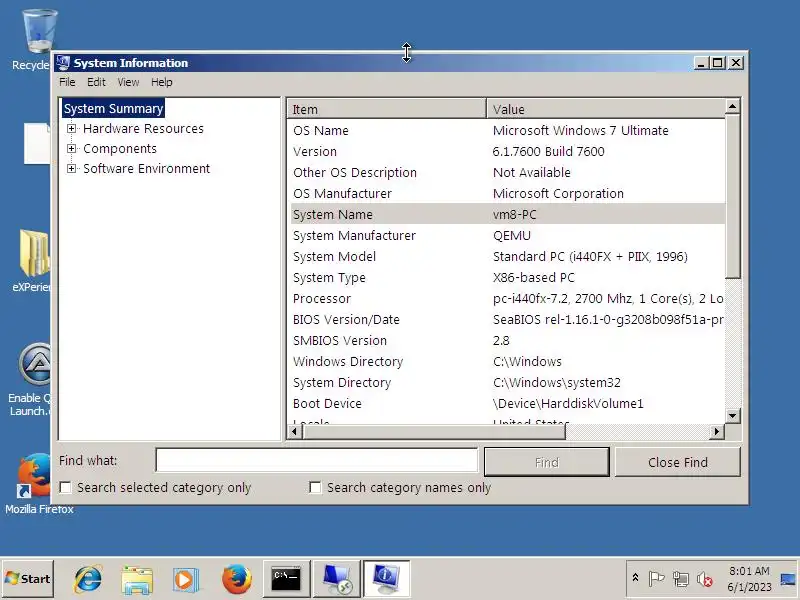The width and height of the screenshot is (800, 600).
Task: Open Firefox from the taskbar
Action: [x=236, y=580]
